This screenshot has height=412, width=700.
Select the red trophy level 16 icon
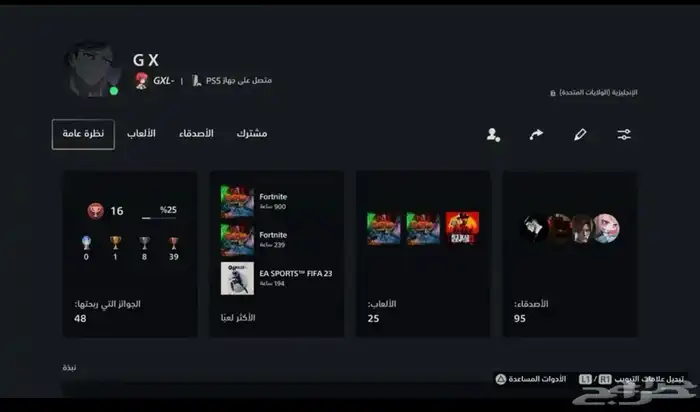[96, 211]
